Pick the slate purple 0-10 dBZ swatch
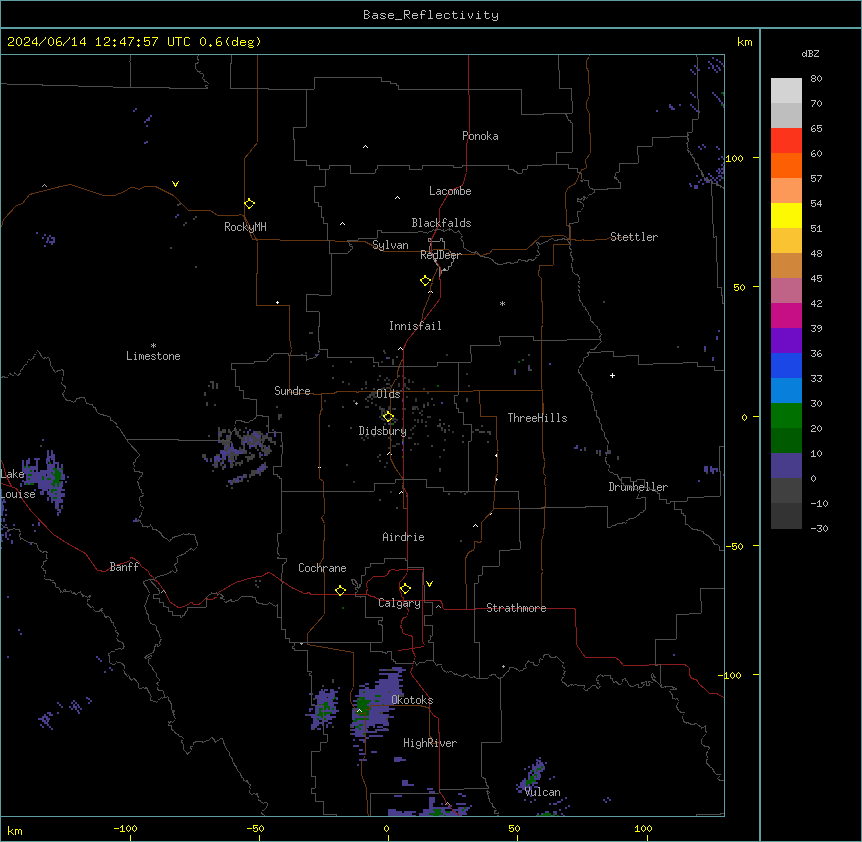862x842 pixels. tap(786, 466)
